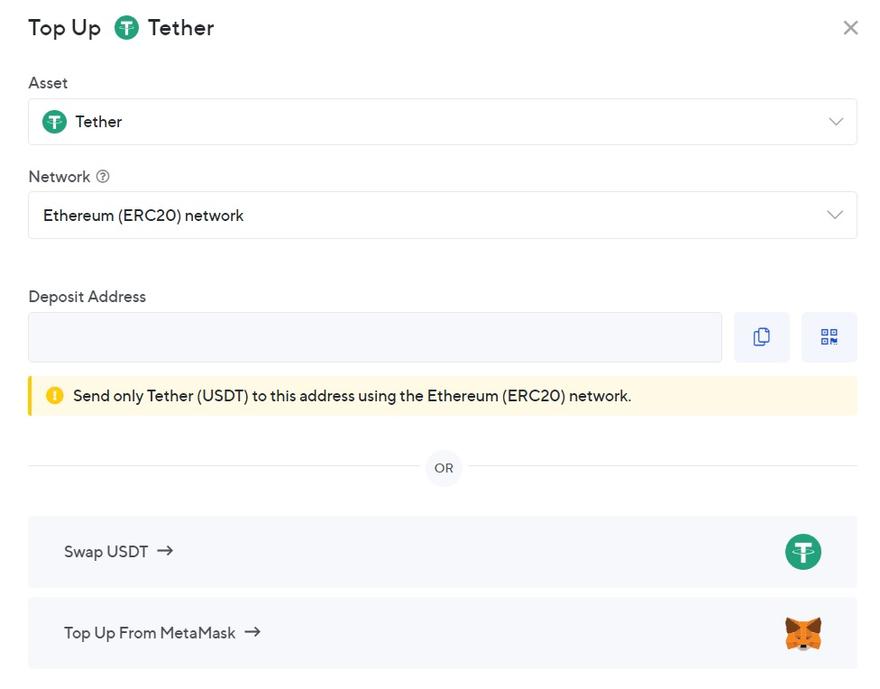The width and height of the screenshot is (880, 689).
Task: Click the Swap USDT arrow icon
Action: pyautogui.click(x=165, y=551)
